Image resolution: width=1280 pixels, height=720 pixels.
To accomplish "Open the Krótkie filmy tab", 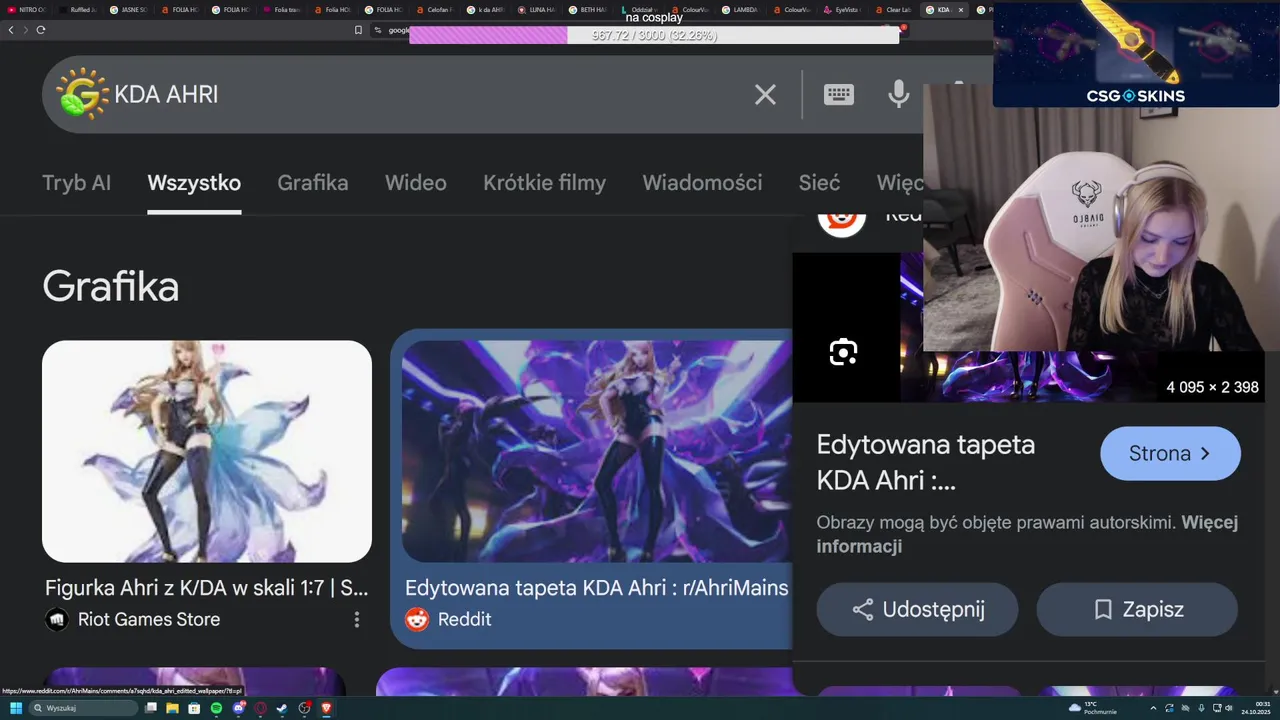I will point(545,183).
